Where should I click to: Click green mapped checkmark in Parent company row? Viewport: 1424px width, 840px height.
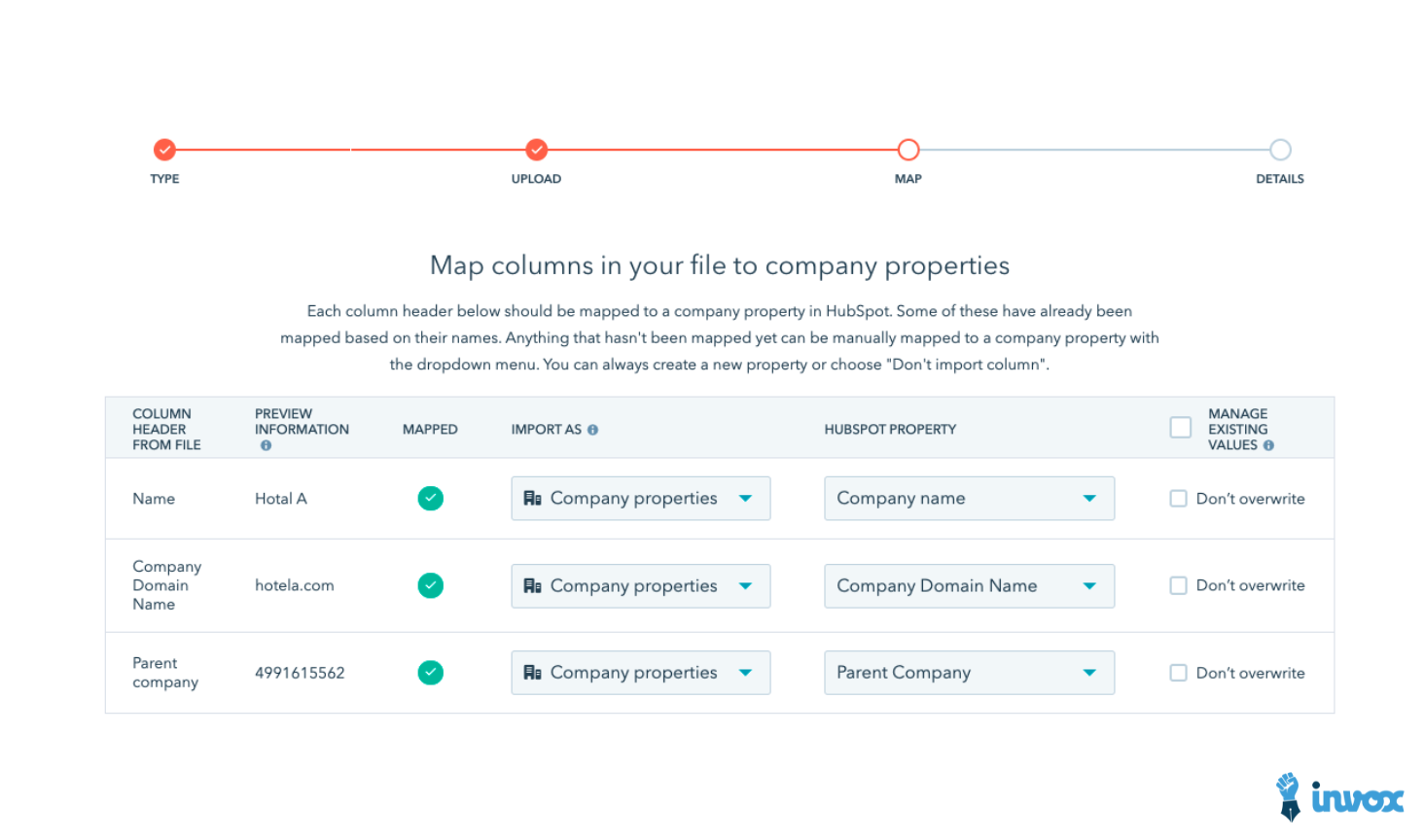[x=430, y=673]
